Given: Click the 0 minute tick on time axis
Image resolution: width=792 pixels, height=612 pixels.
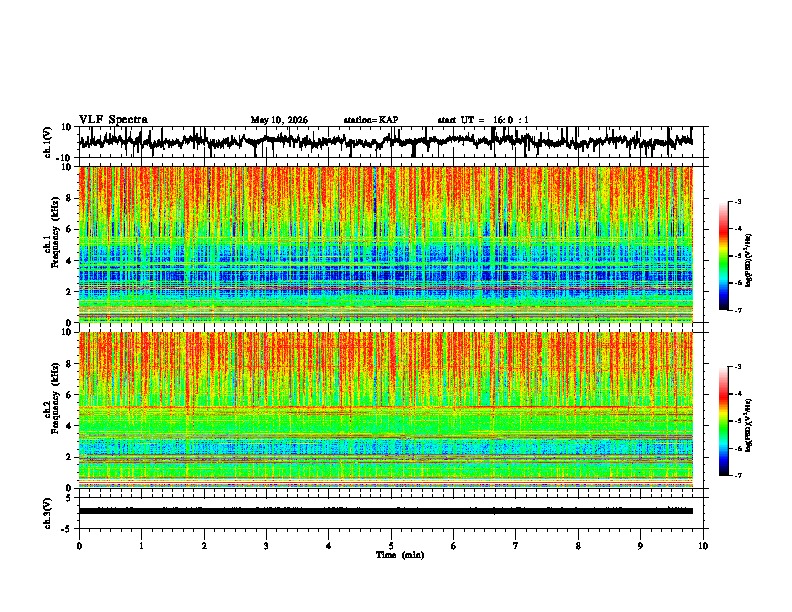Looking at the screenshot, I should click(79, 546).
